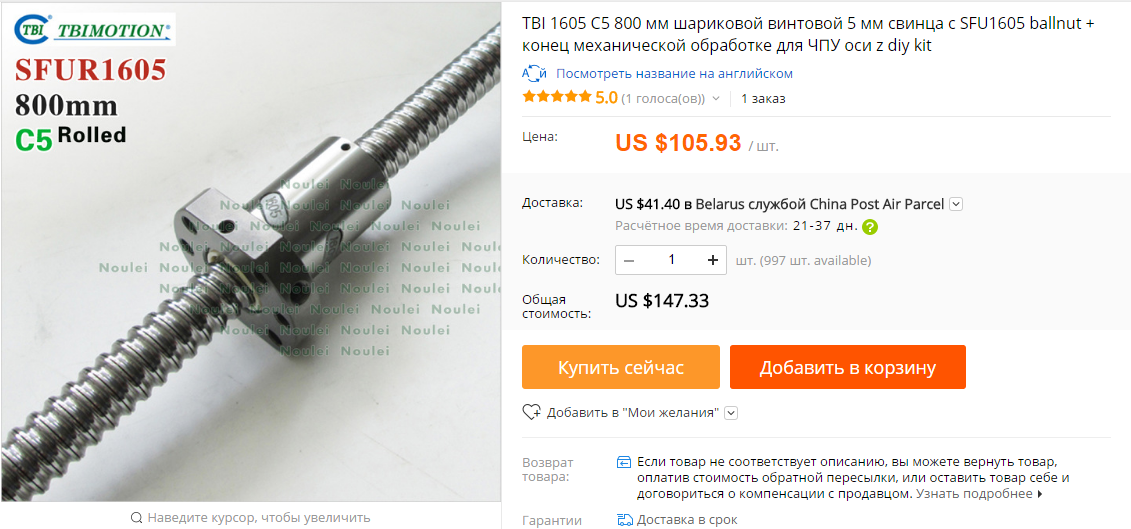Screen dimensions: 1131x529
Task: Open the China Post Air Parcel shipping dropdown
Action: coord(956,204)
